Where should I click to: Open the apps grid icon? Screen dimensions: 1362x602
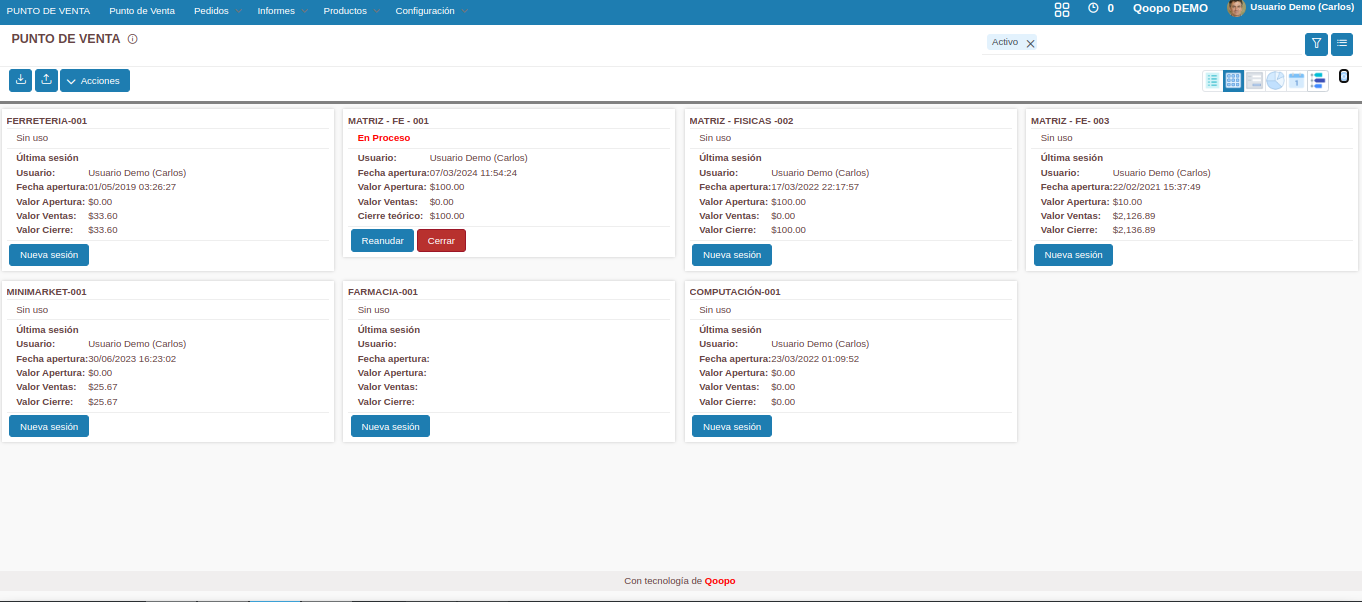point(1062,9)
